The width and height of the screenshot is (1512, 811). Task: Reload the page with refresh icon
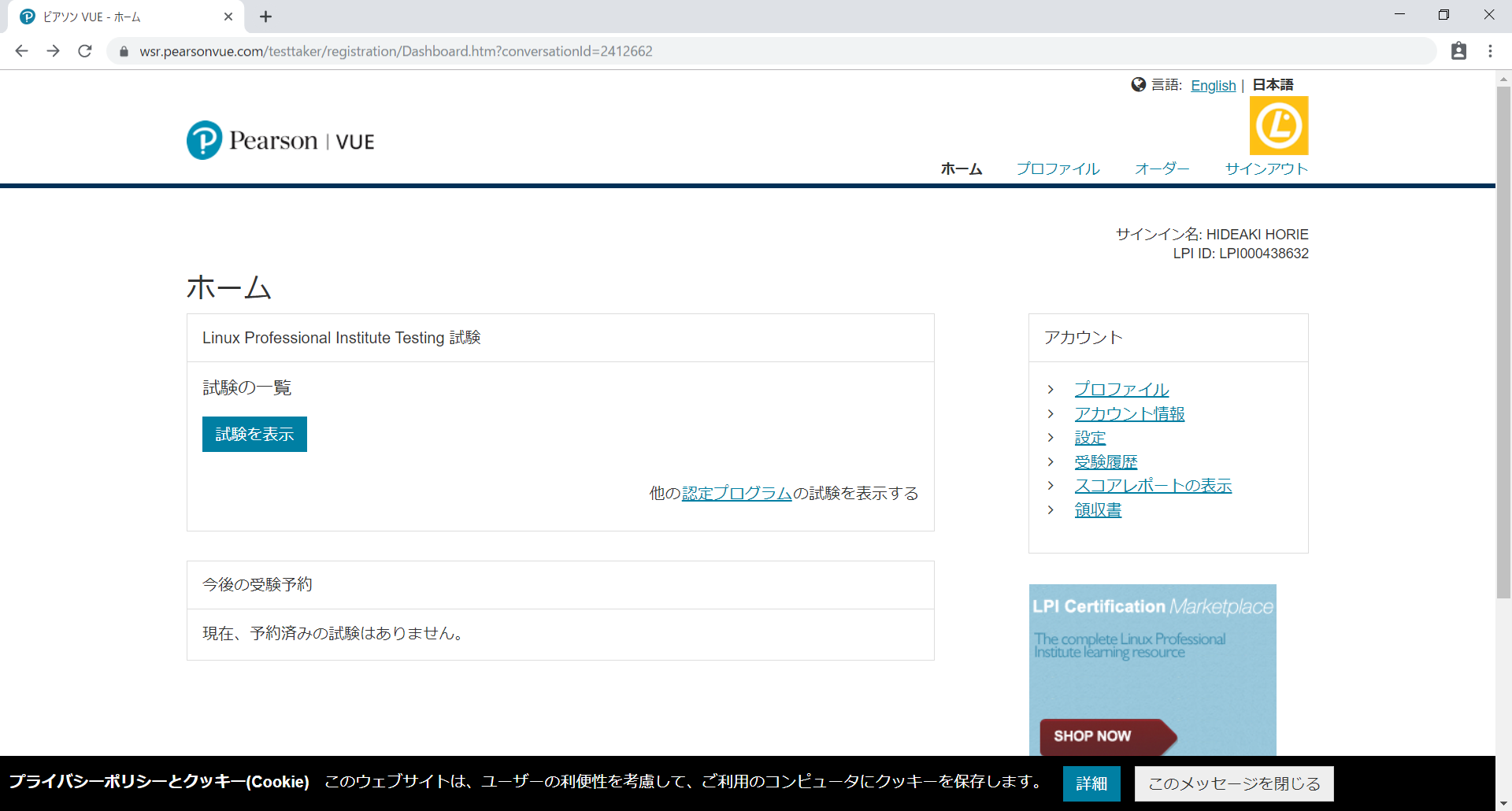pyautogui.click(x=85, y=51)
